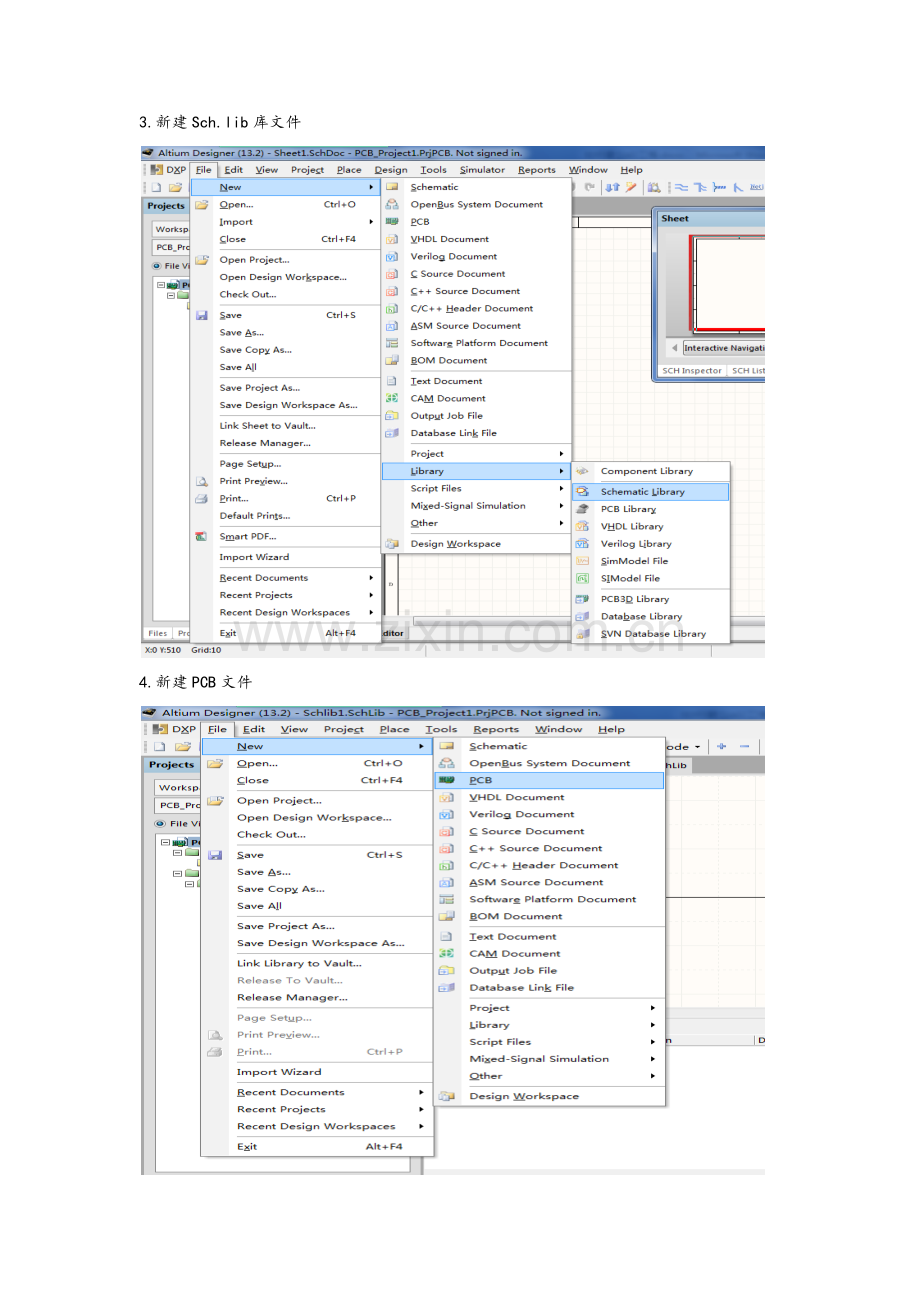The image size is (920, 1302).
Task: Click the PCB3D Library icon
Action: pyautogui.click(x=582, y=599)
